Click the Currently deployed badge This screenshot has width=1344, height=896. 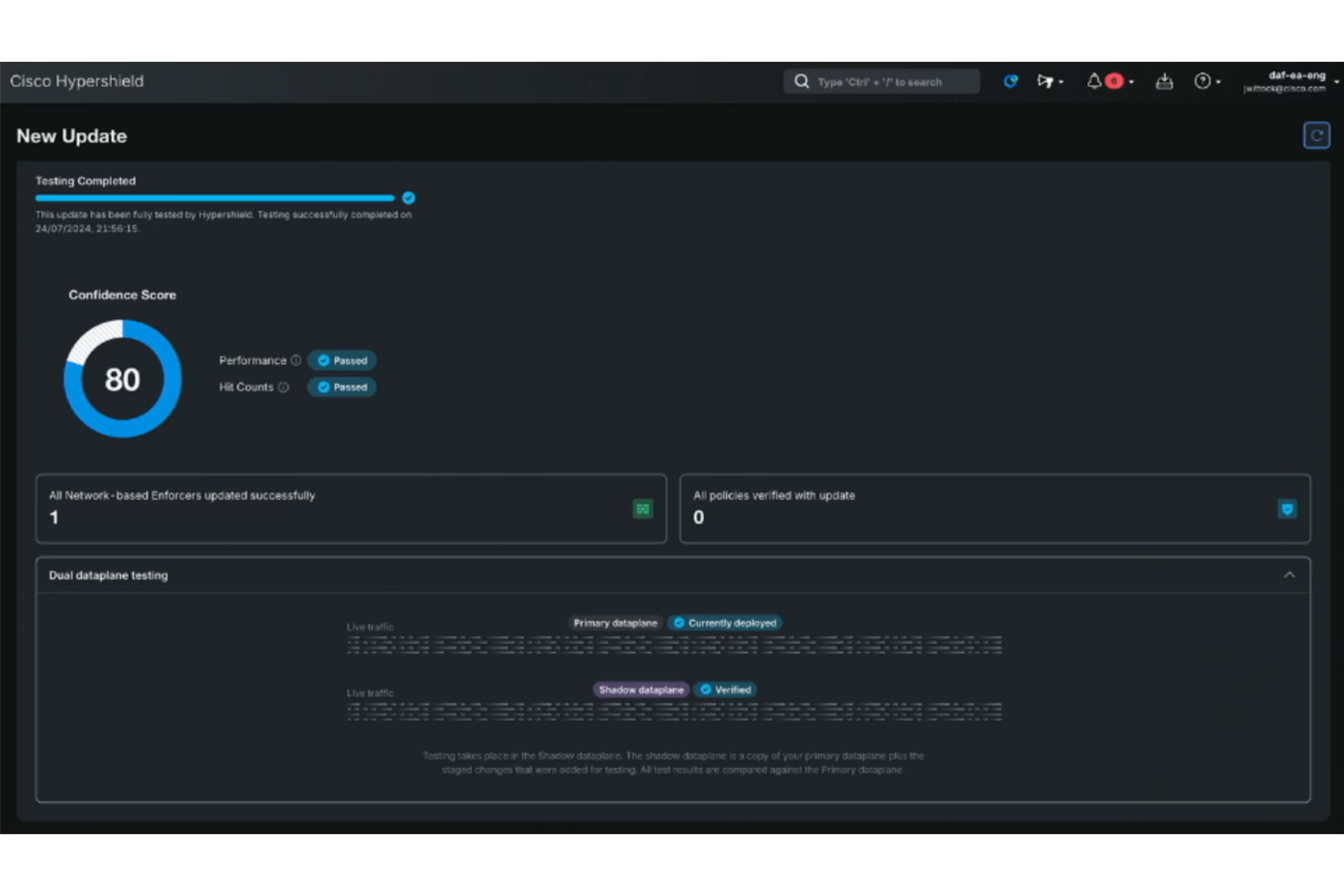(725, 623)
